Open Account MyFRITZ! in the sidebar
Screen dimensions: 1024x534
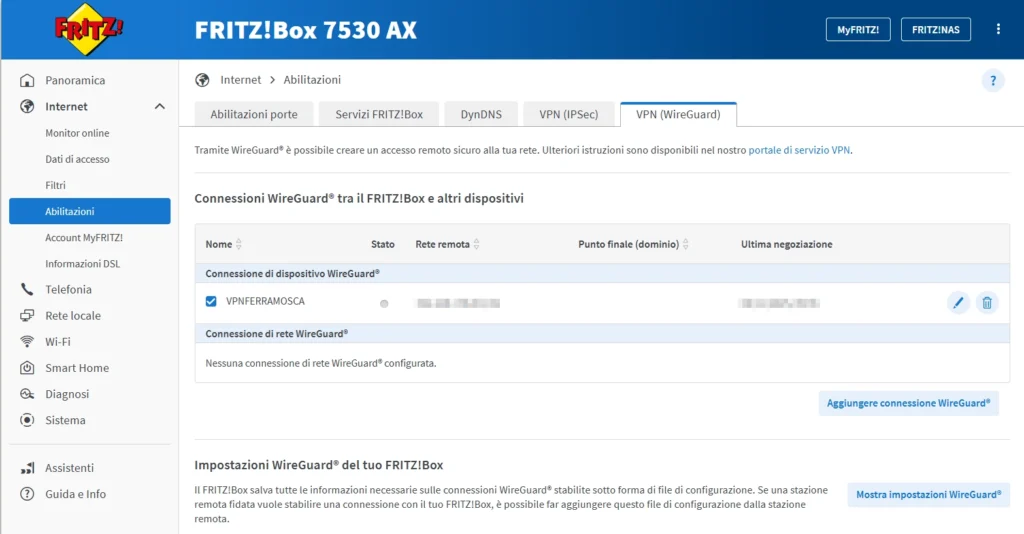coord(84,238)
